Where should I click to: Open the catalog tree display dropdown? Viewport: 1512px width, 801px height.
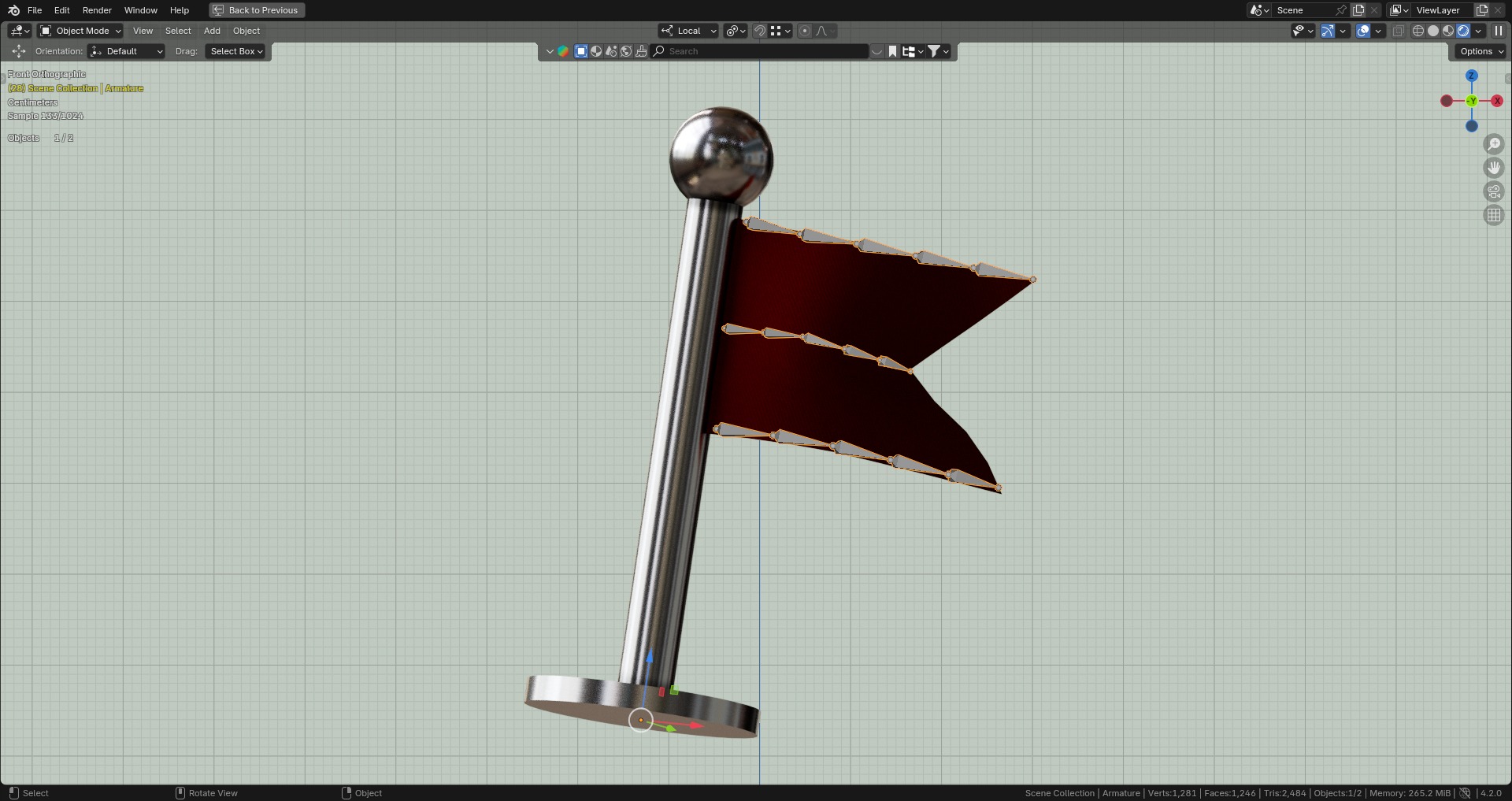tap(913, 51)
